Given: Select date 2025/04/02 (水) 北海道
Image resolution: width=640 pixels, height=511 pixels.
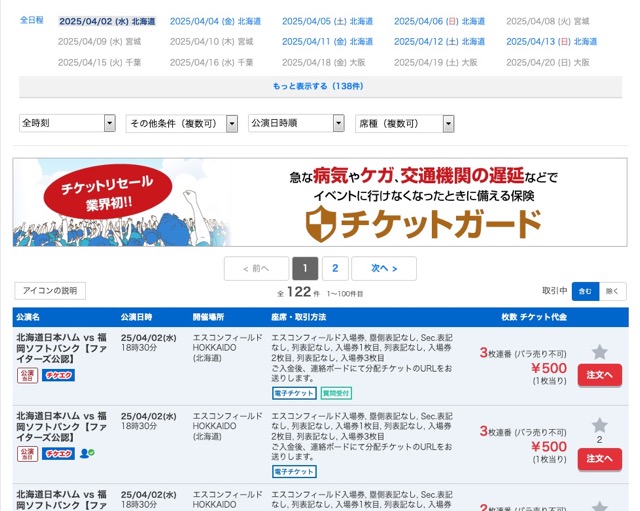Looking at the screenshot, I should (x=107, y=21).
